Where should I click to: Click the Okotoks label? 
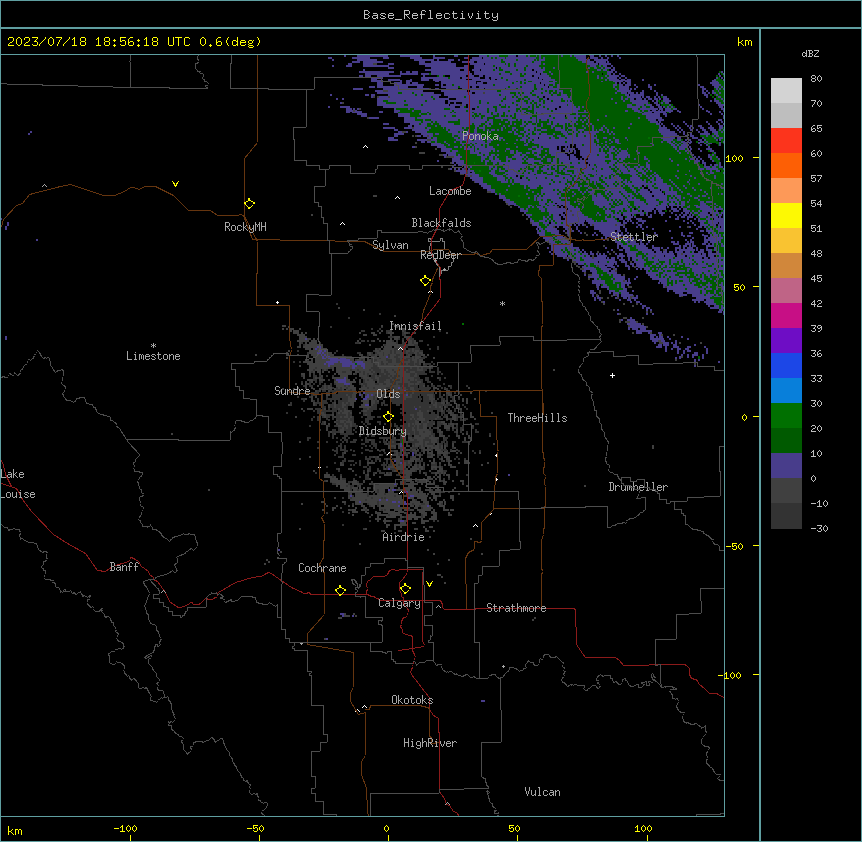coord(412,700)
